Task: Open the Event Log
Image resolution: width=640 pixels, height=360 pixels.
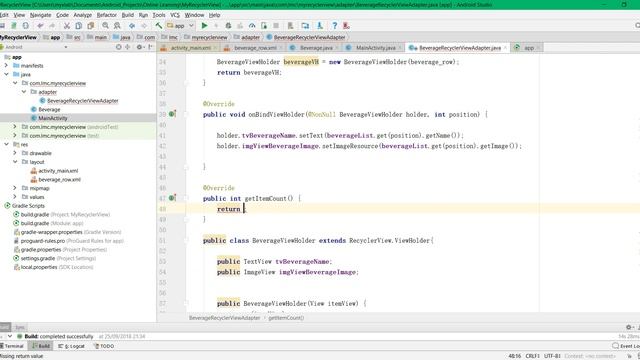Action: [626, 346]
